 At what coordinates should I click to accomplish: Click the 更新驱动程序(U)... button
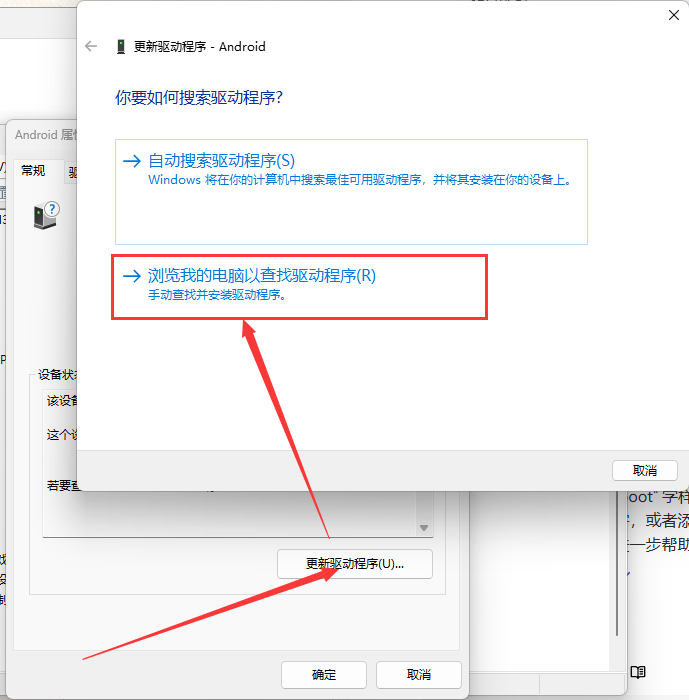(354, 564)
